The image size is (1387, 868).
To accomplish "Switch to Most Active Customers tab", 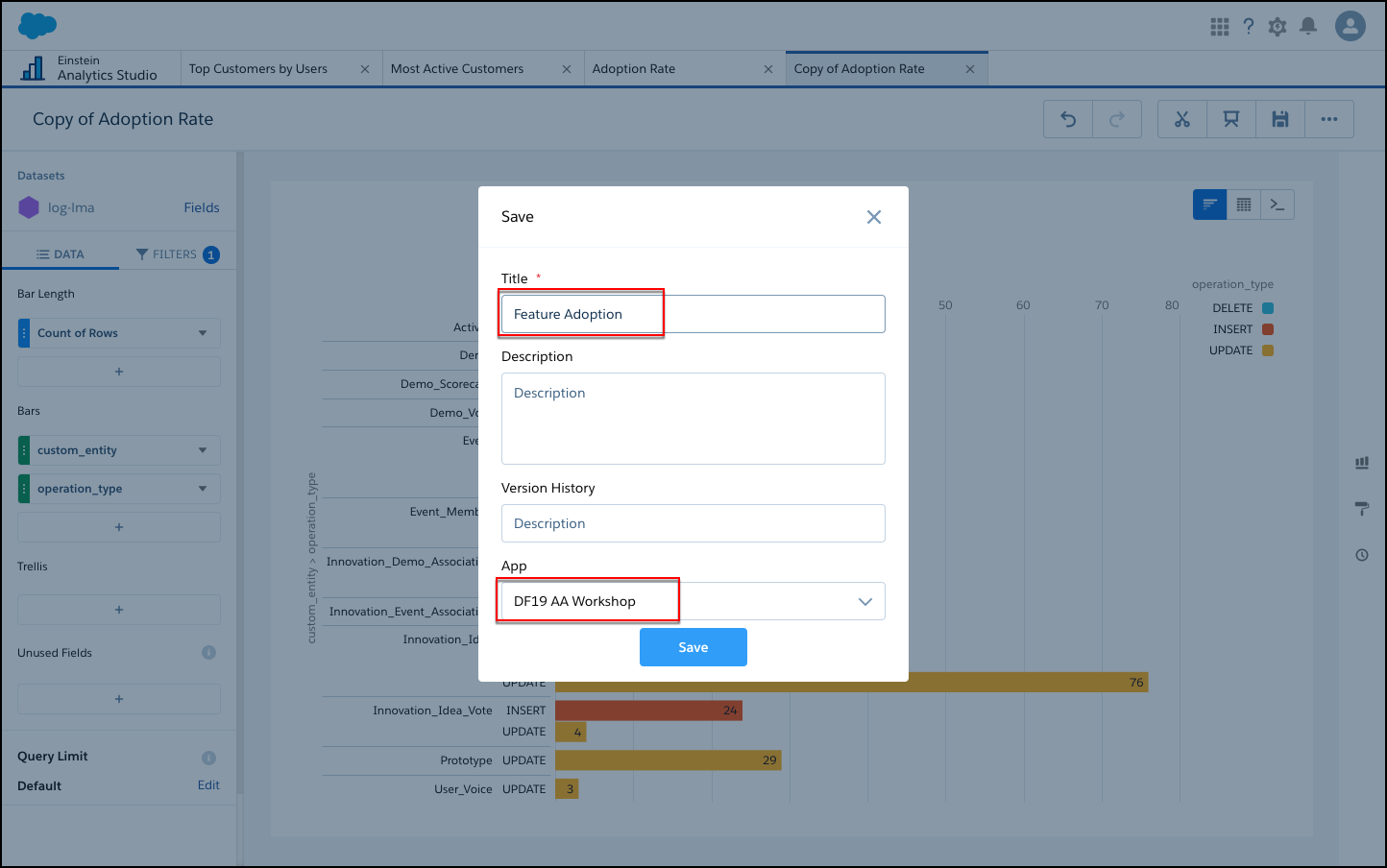I will click(457, 69).
